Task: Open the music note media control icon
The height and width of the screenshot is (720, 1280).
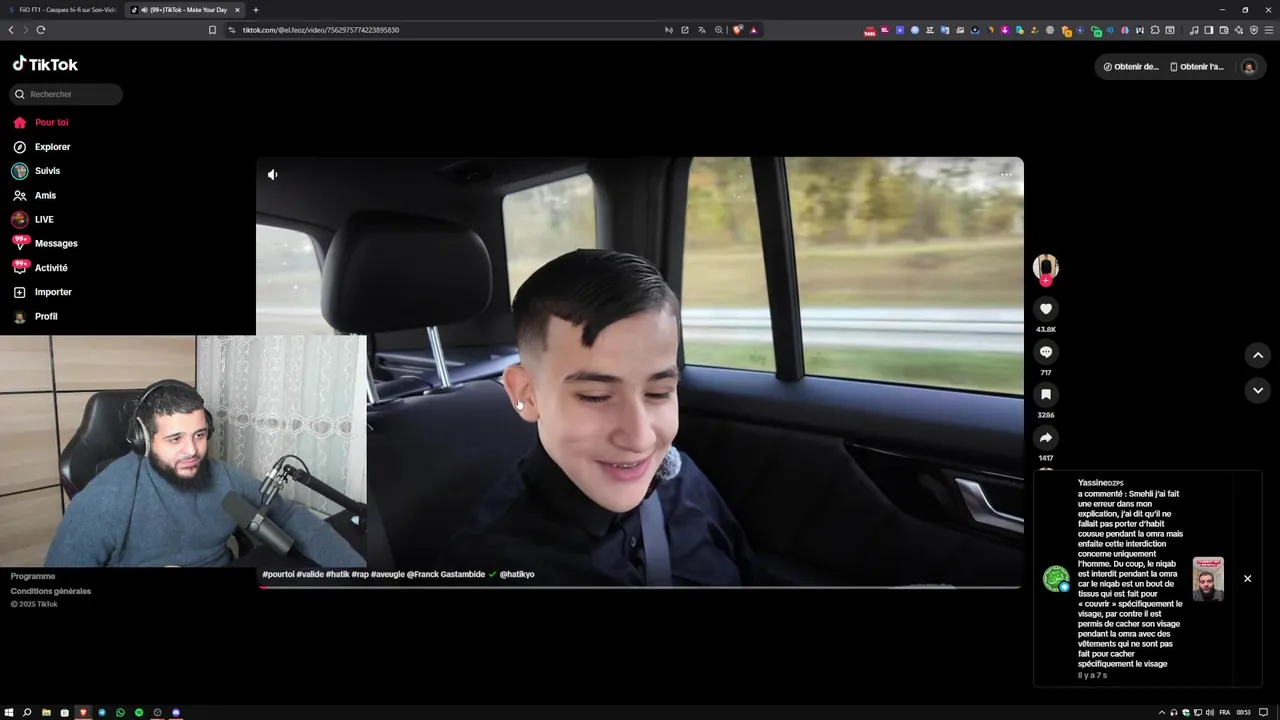Action: coord(1194,30)
